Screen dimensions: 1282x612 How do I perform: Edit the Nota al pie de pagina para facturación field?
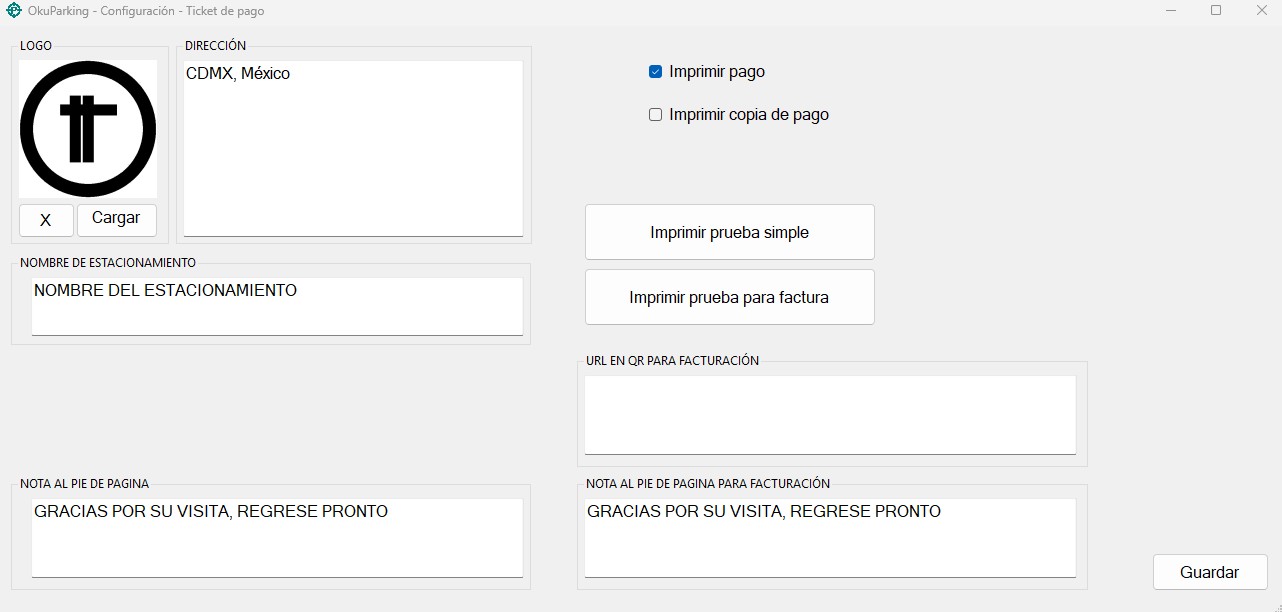coord(830,538)
